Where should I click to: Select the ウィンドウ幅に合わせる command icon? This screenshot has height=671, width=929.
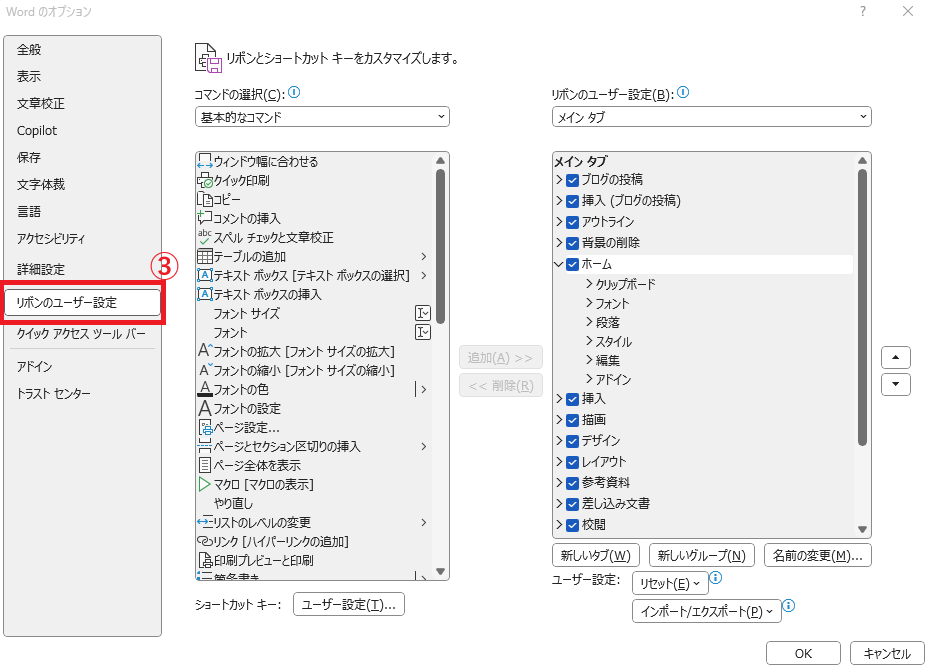204,162
